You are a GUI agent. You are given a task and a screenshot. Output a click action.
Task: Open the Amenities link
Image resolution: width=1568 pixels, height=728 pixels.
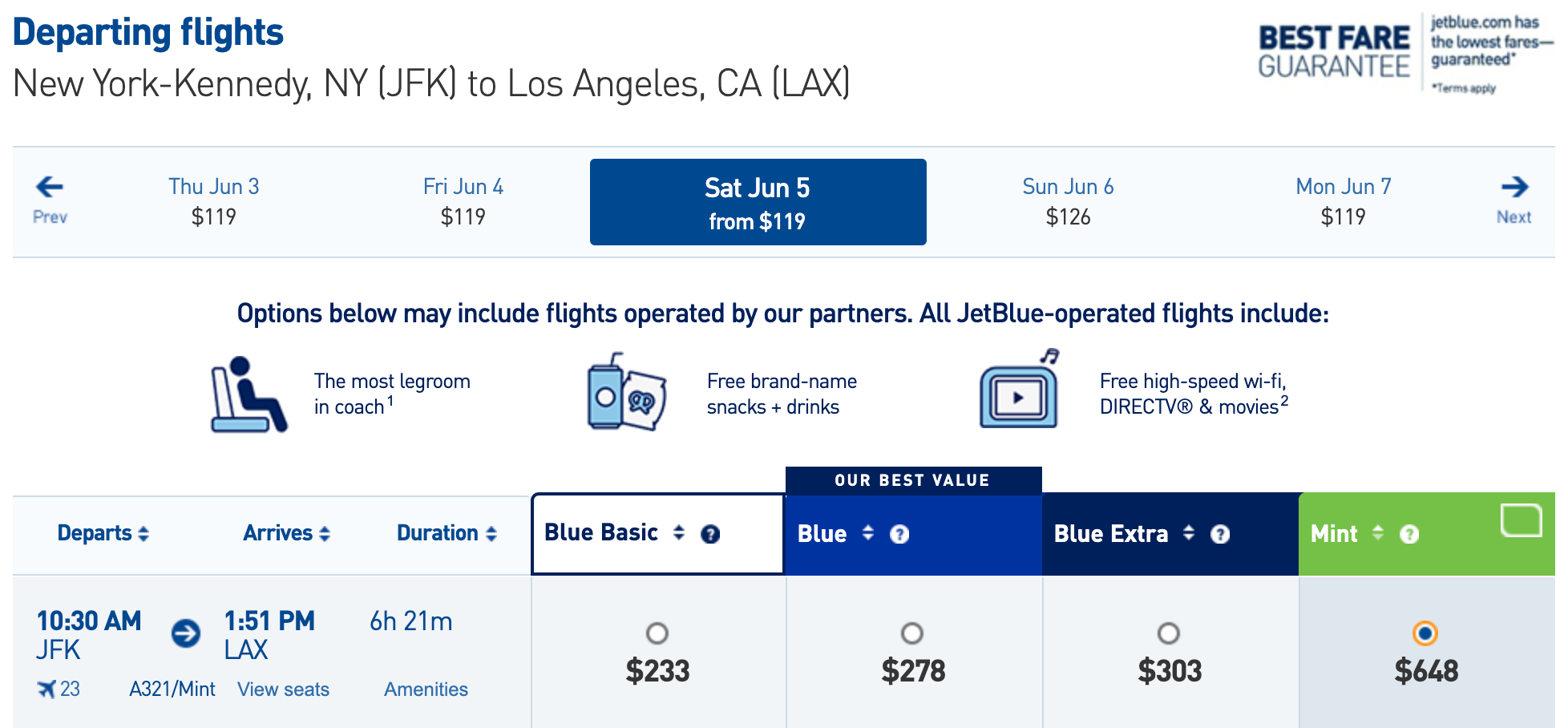coord(426,690)
